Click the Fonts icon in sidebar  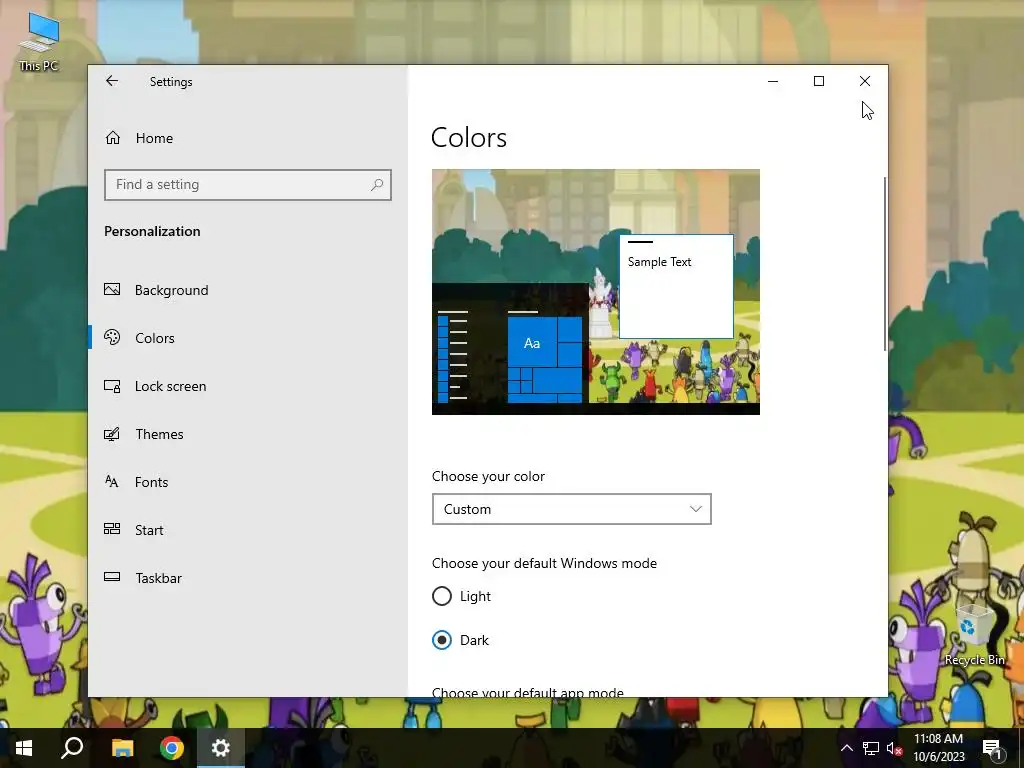[112, 481]
